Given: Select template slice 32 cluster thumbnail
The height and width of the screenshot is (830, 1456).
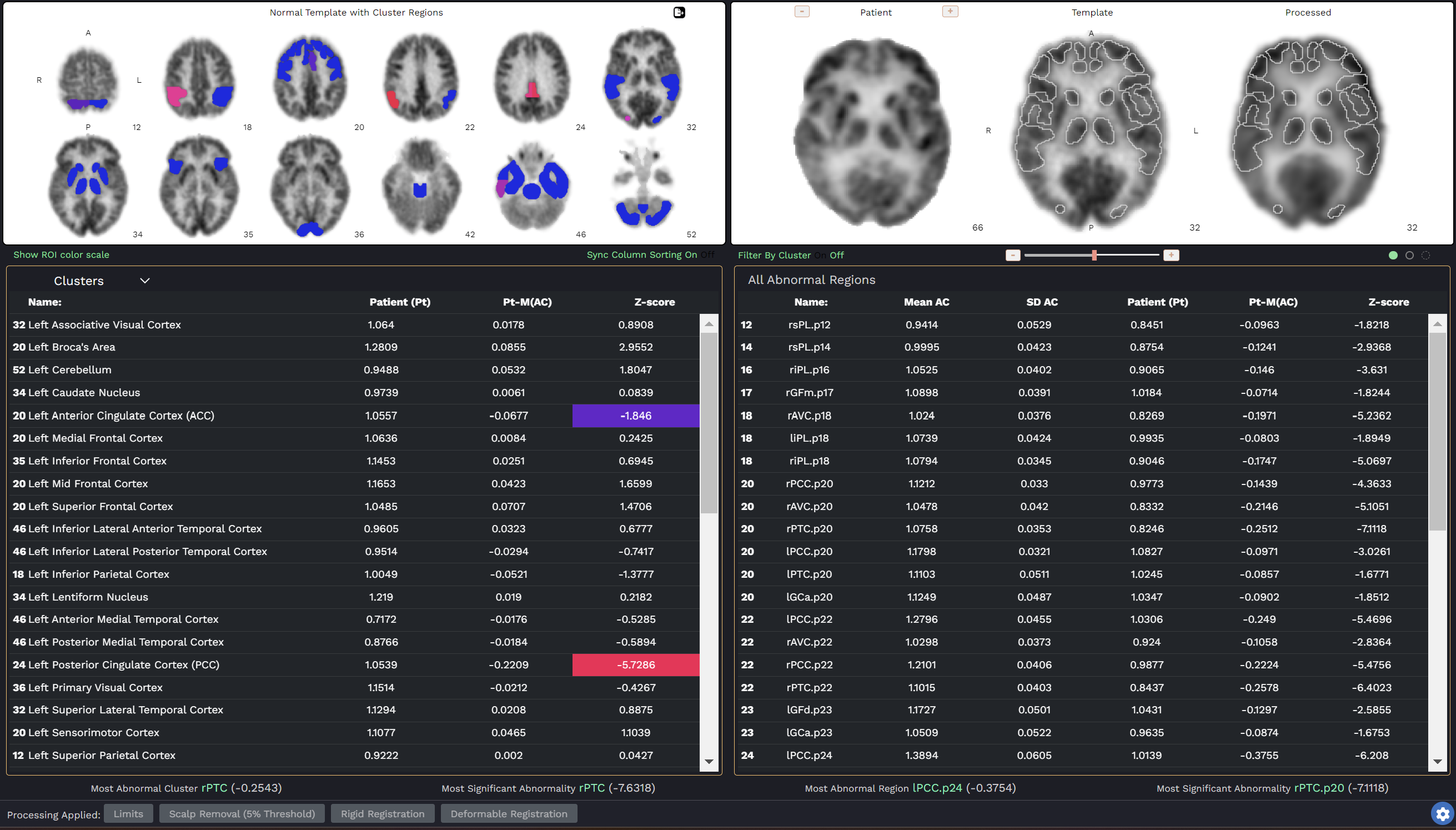Looking at the screenshot, I should coord(642,78).
